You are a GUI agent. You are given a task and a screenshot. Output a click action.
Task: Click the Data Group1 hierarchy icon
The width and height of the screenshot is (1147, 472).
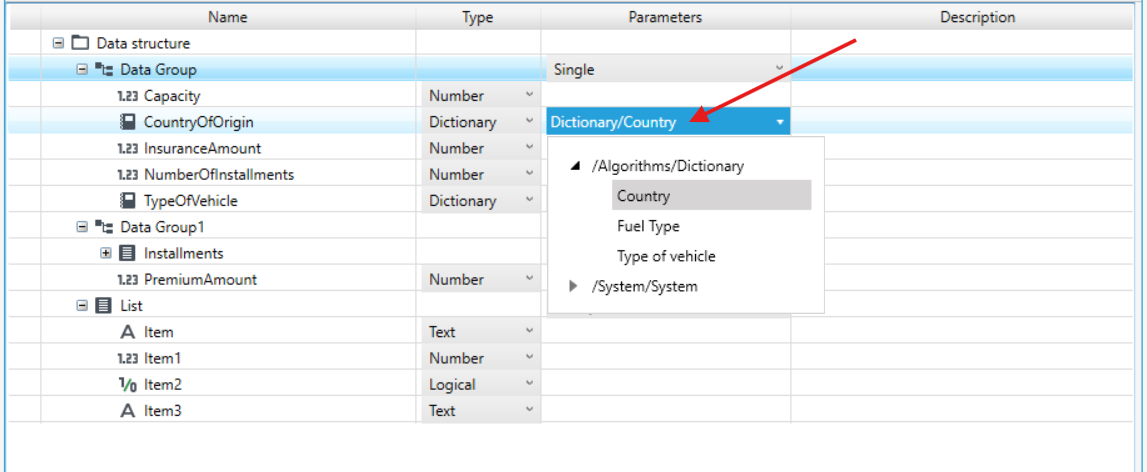click(103, 228)
